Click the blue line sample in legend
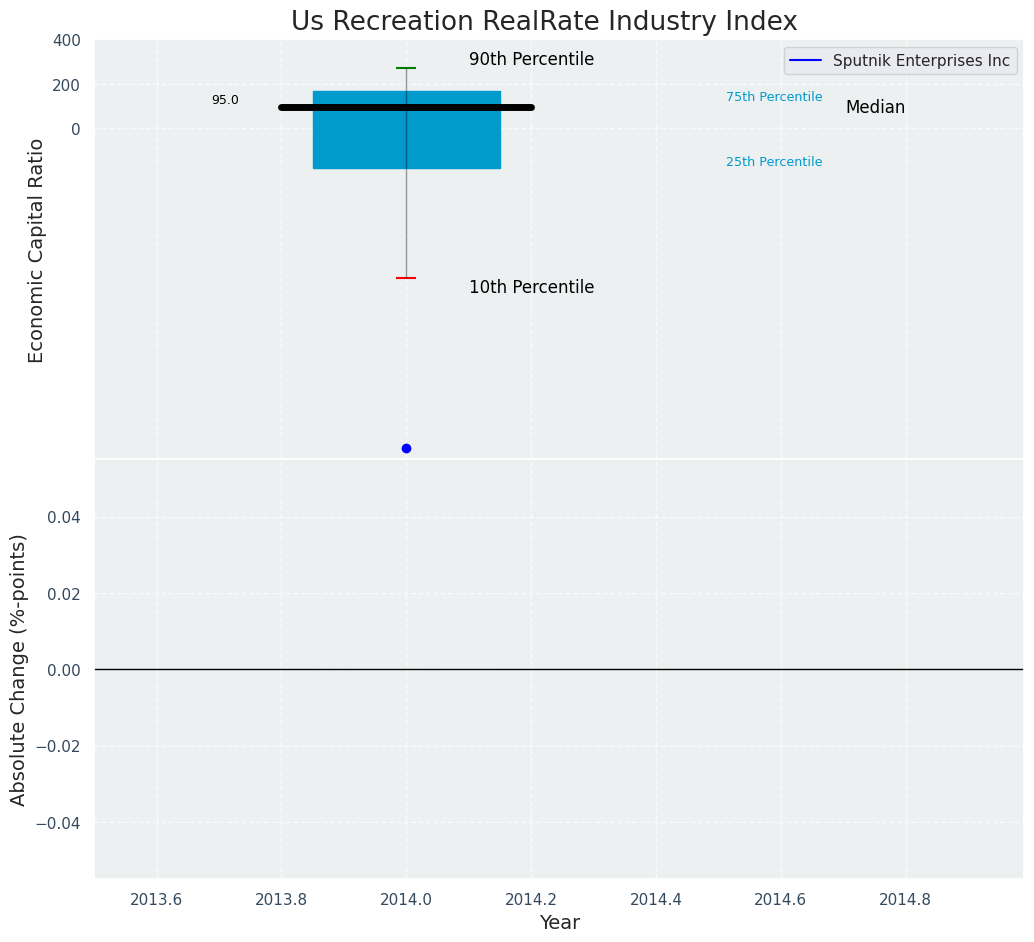The width and height of the screenshot is (1034, 942). pos(805,61)
